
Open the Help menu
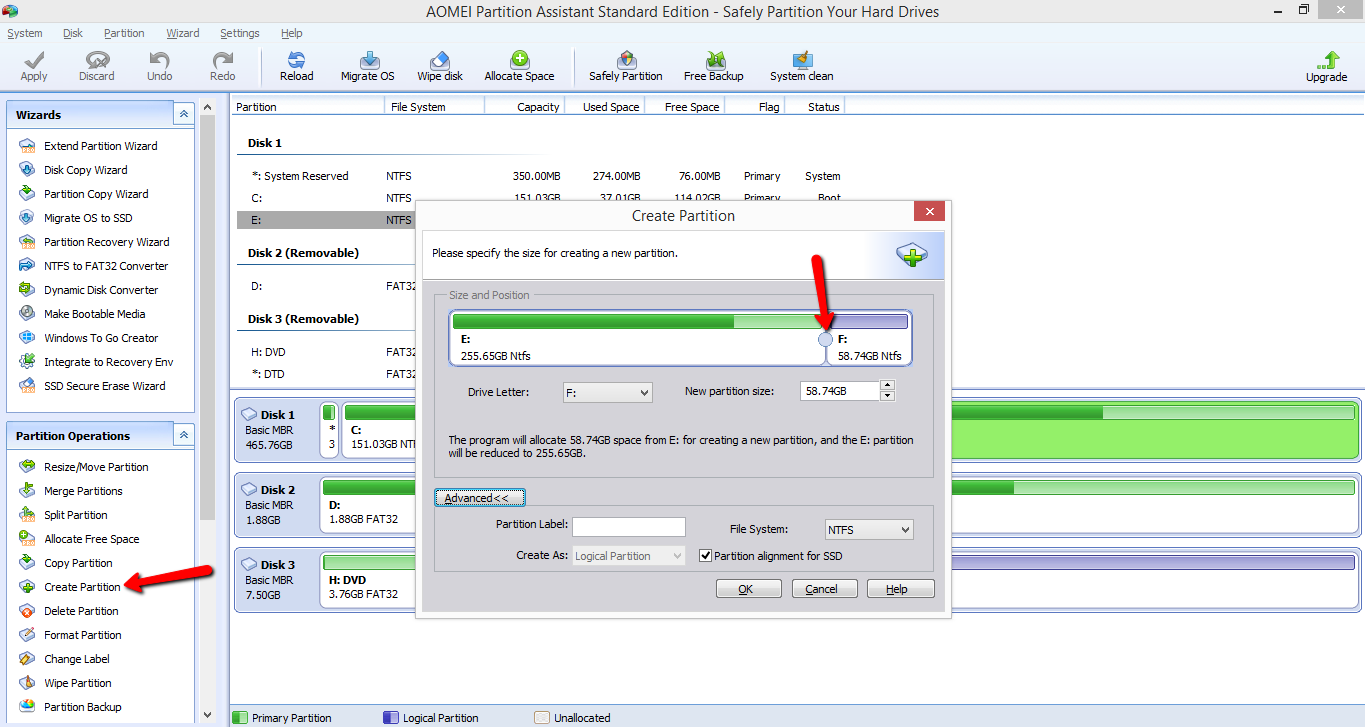point(292,33)
